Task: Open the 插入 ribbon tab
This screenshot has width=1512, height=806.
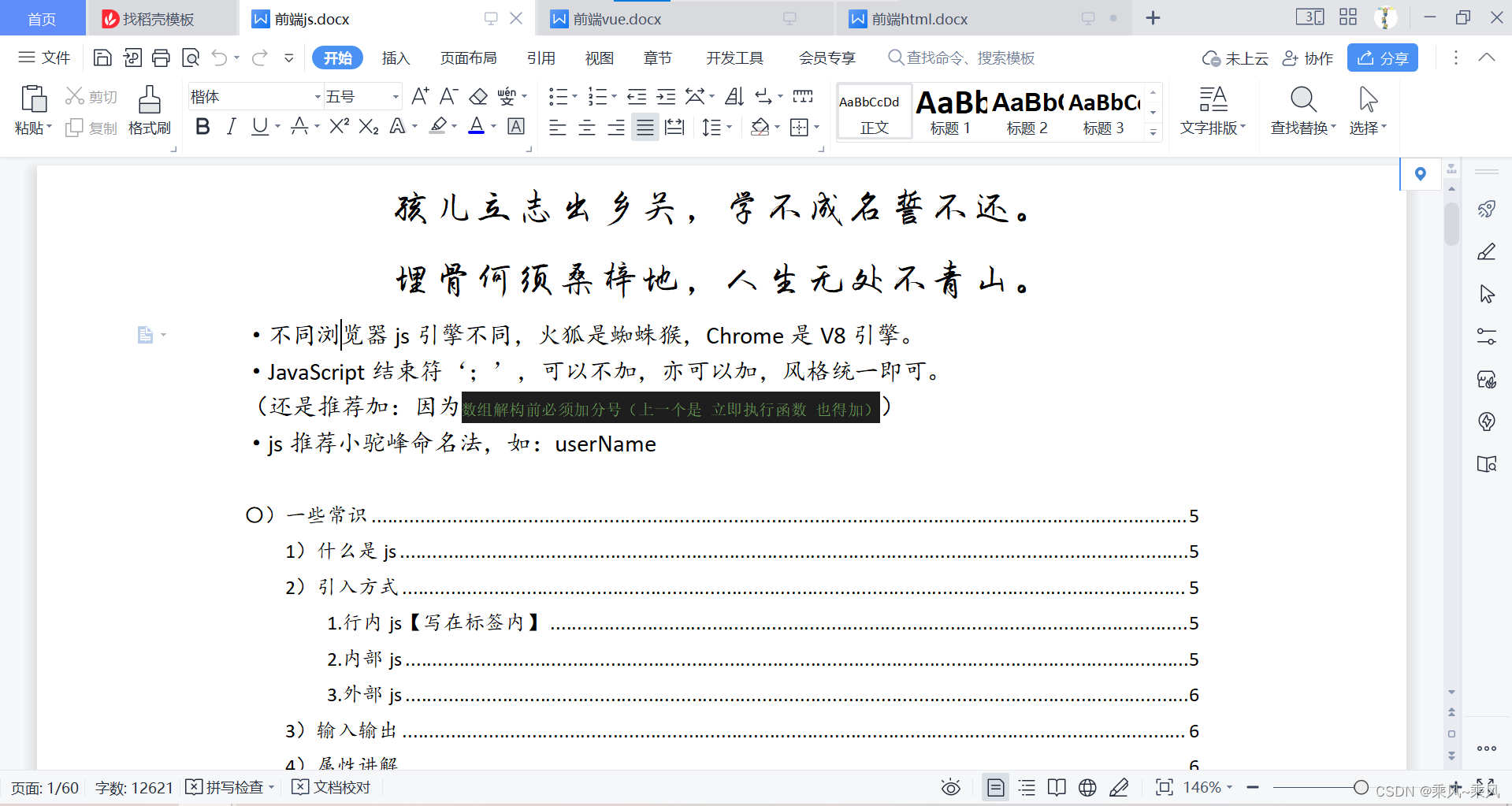Action: pyautogui.click(x=396, y=58)
